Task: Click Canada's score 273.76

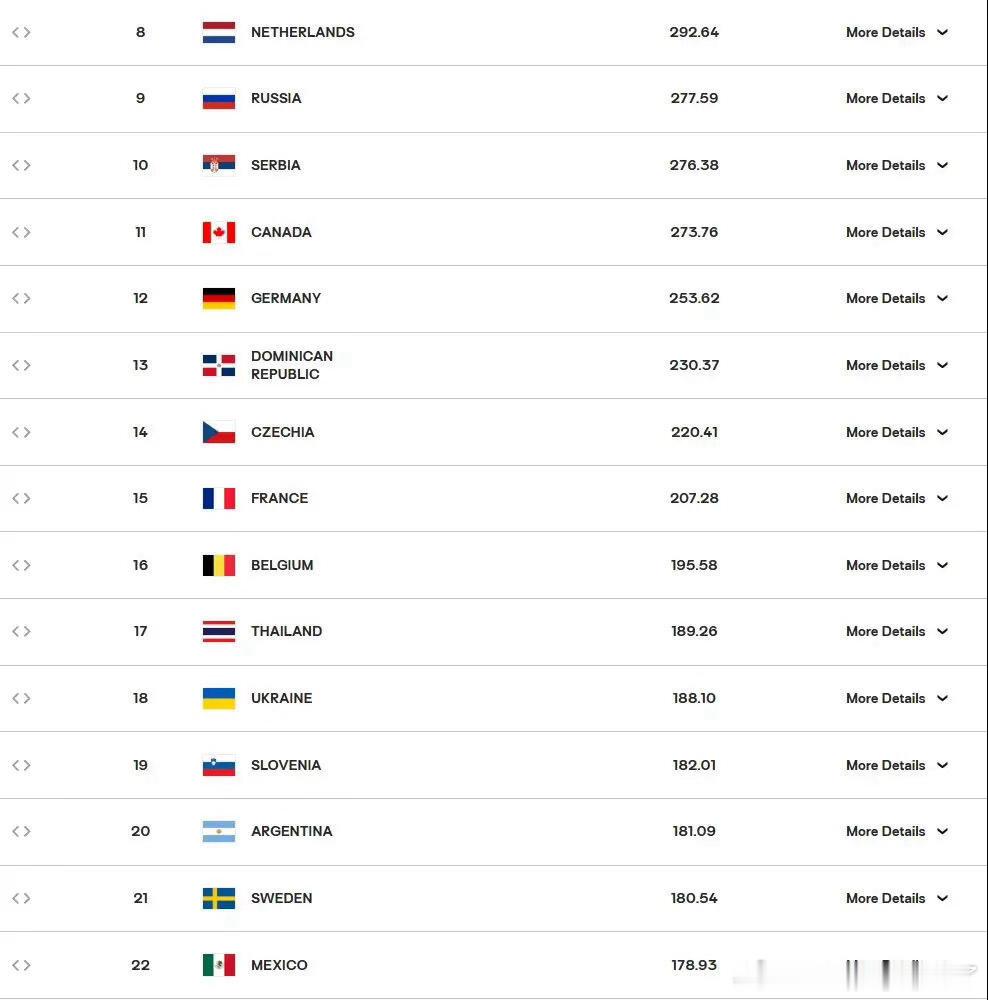Action: (x=694, y=232)
